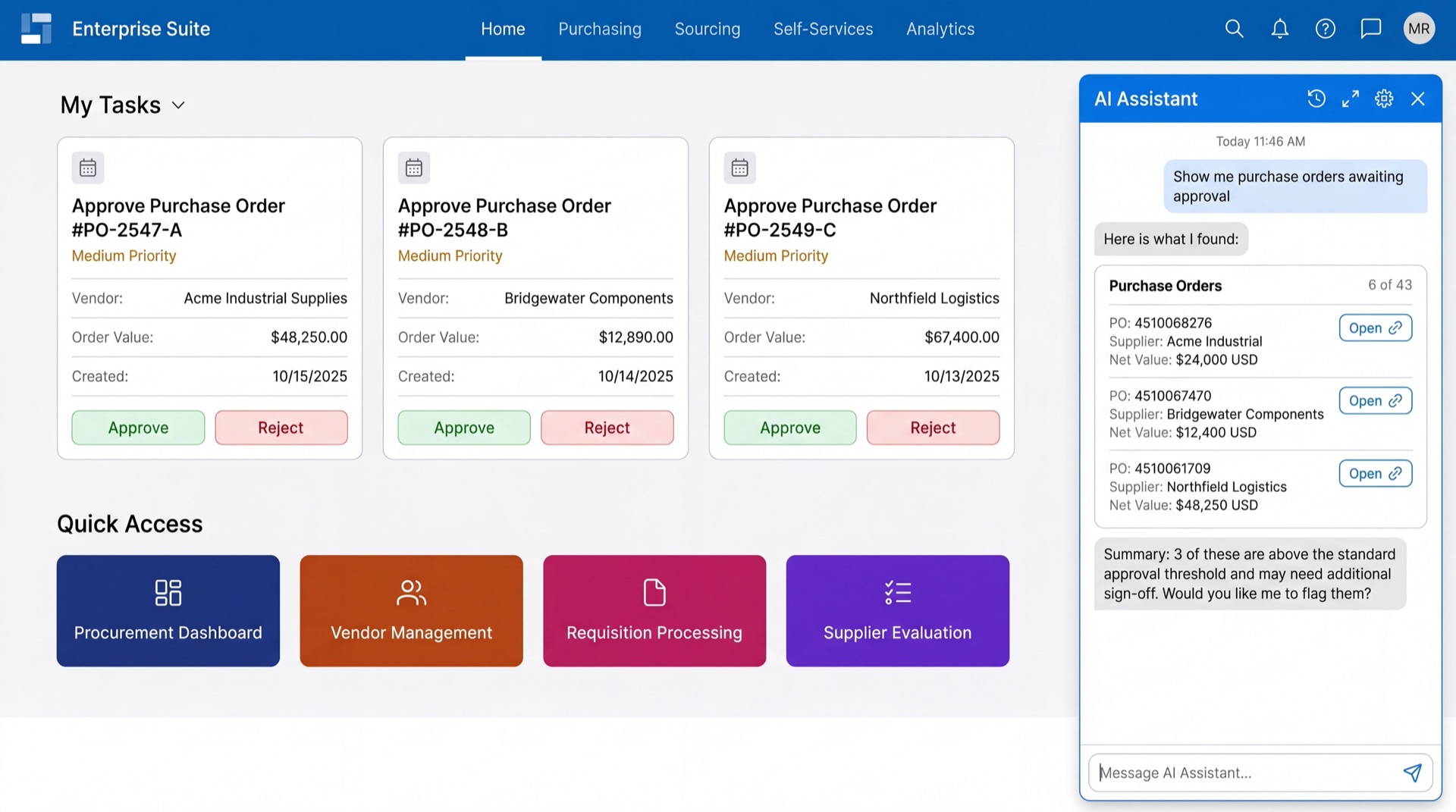Reject purchase order PO-2547-A
This screenshot has width=1456, height=812.
point(281,428)
